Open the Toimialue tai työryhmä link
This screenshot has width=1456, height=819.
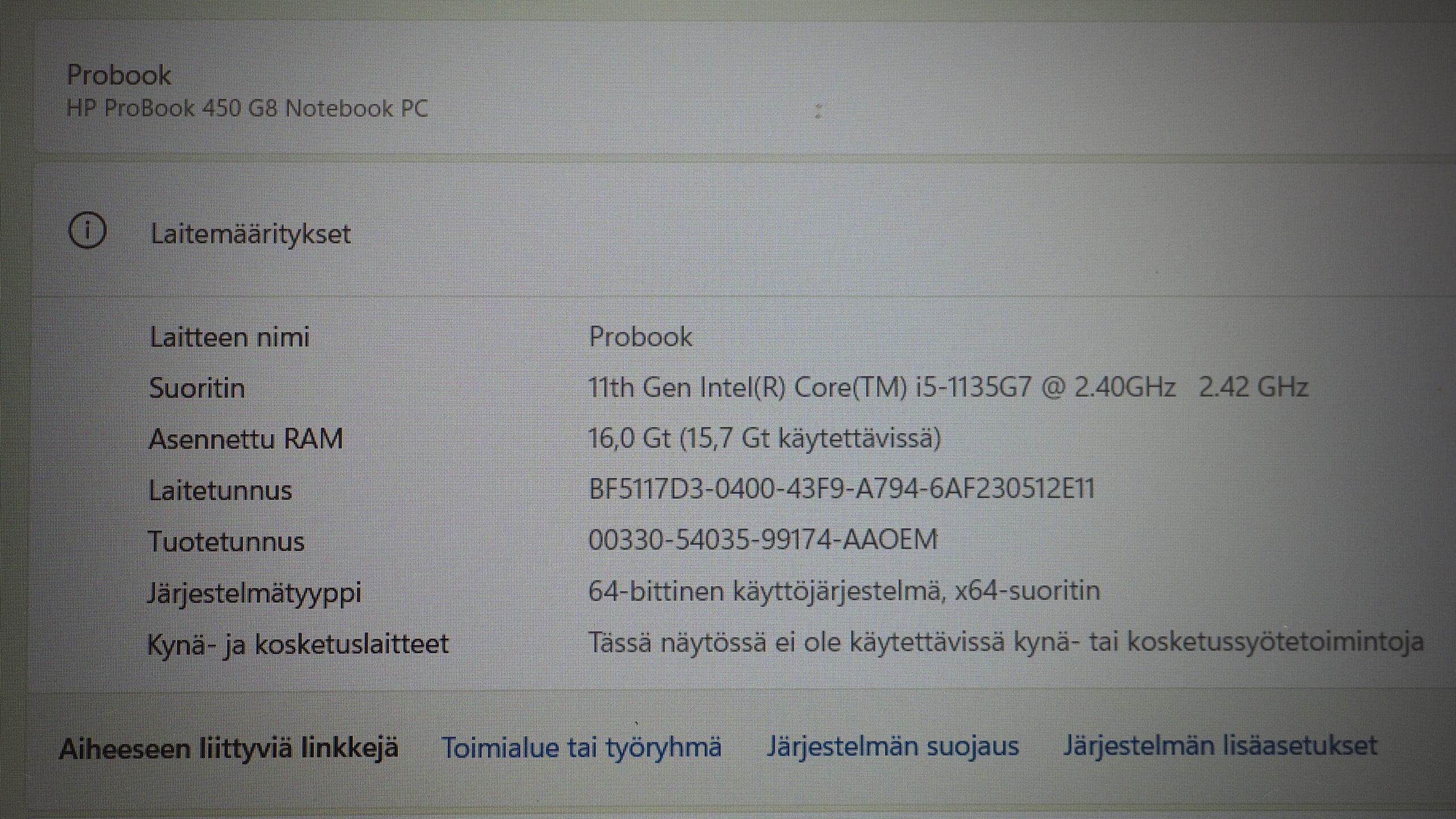[x=581, y=747]
